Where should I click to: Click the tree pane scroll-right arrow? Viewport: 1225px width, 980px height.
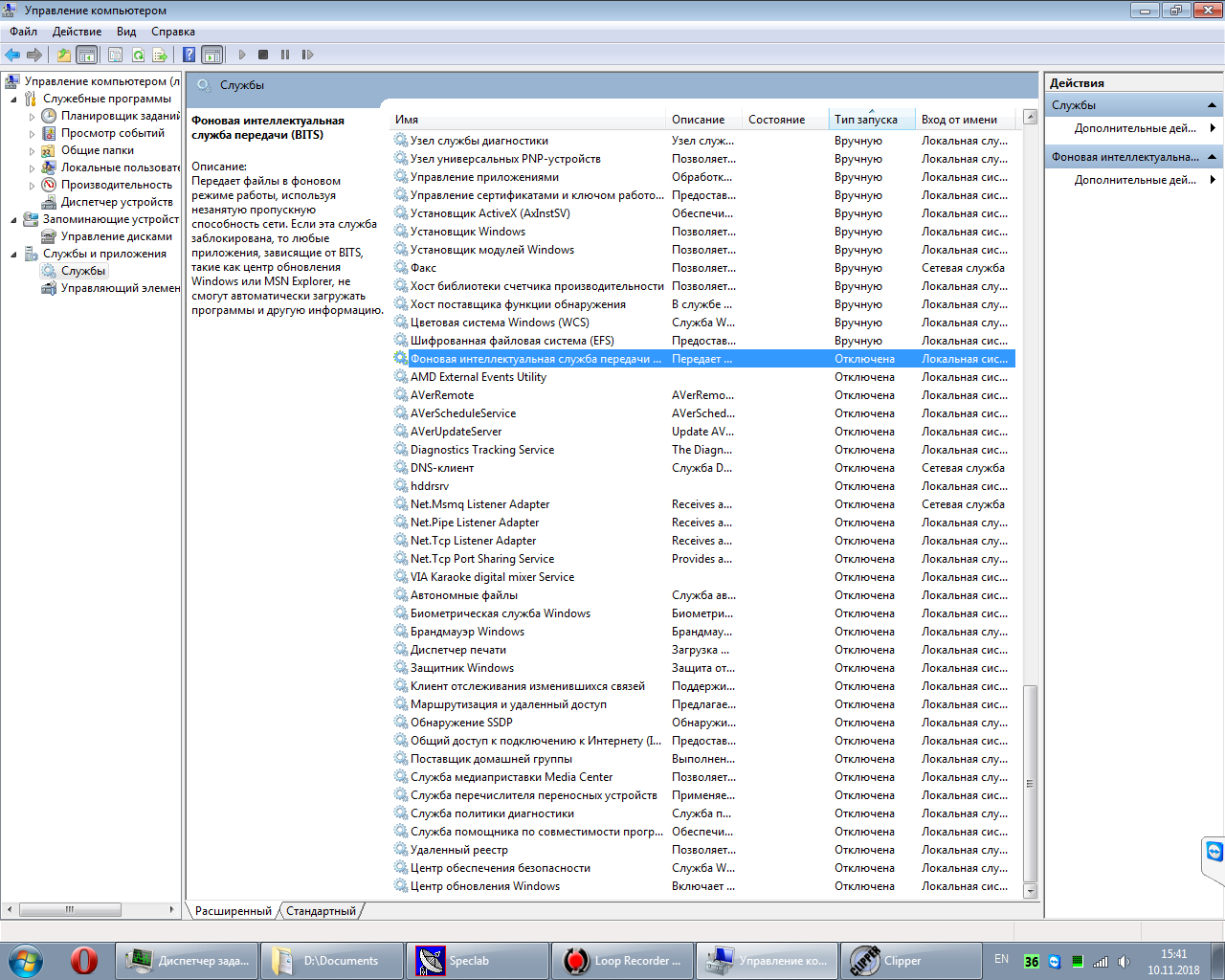(172, 909)
